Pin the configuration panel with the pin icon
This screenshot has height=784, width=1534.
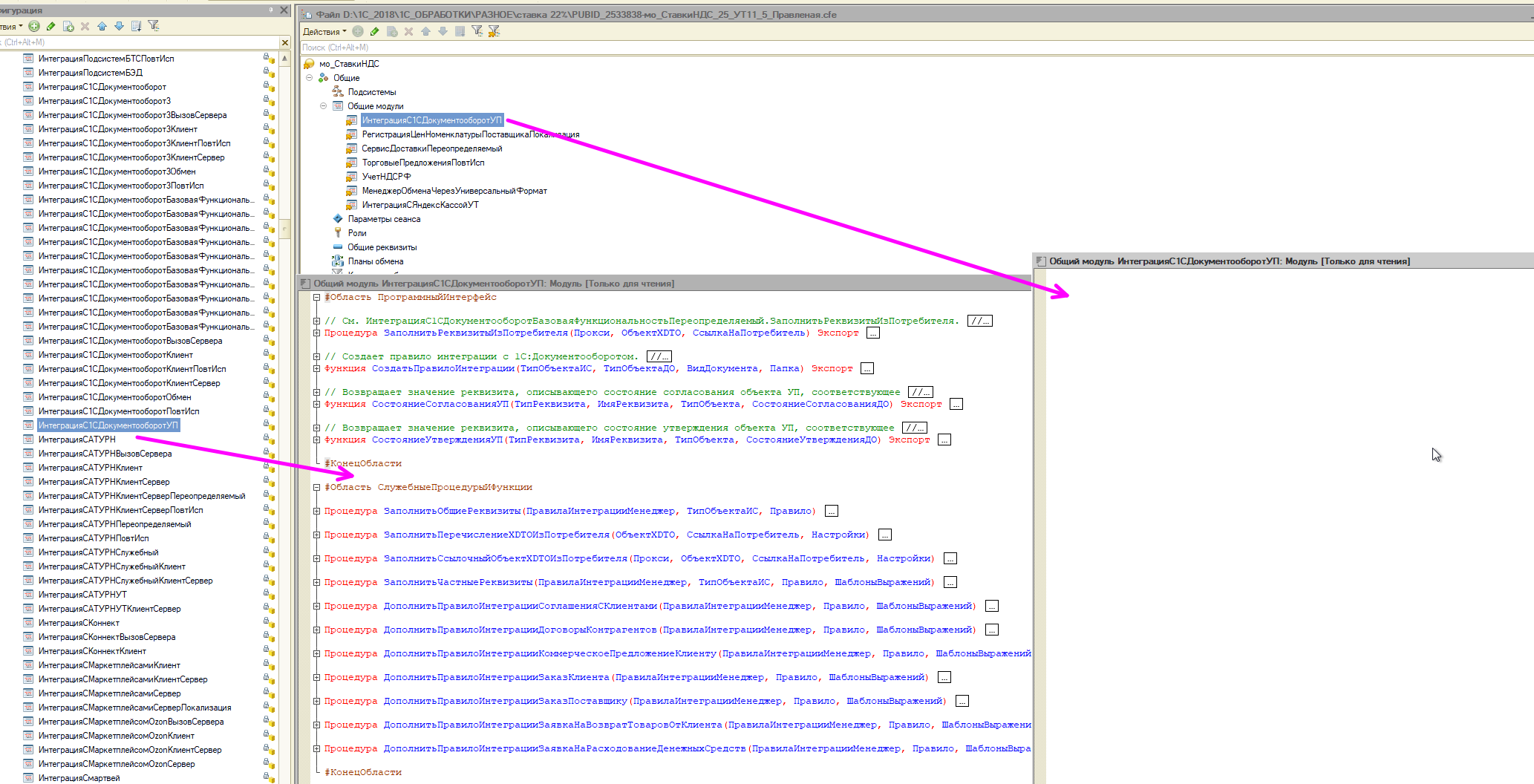pyautogui.click(x=271, y=10)
